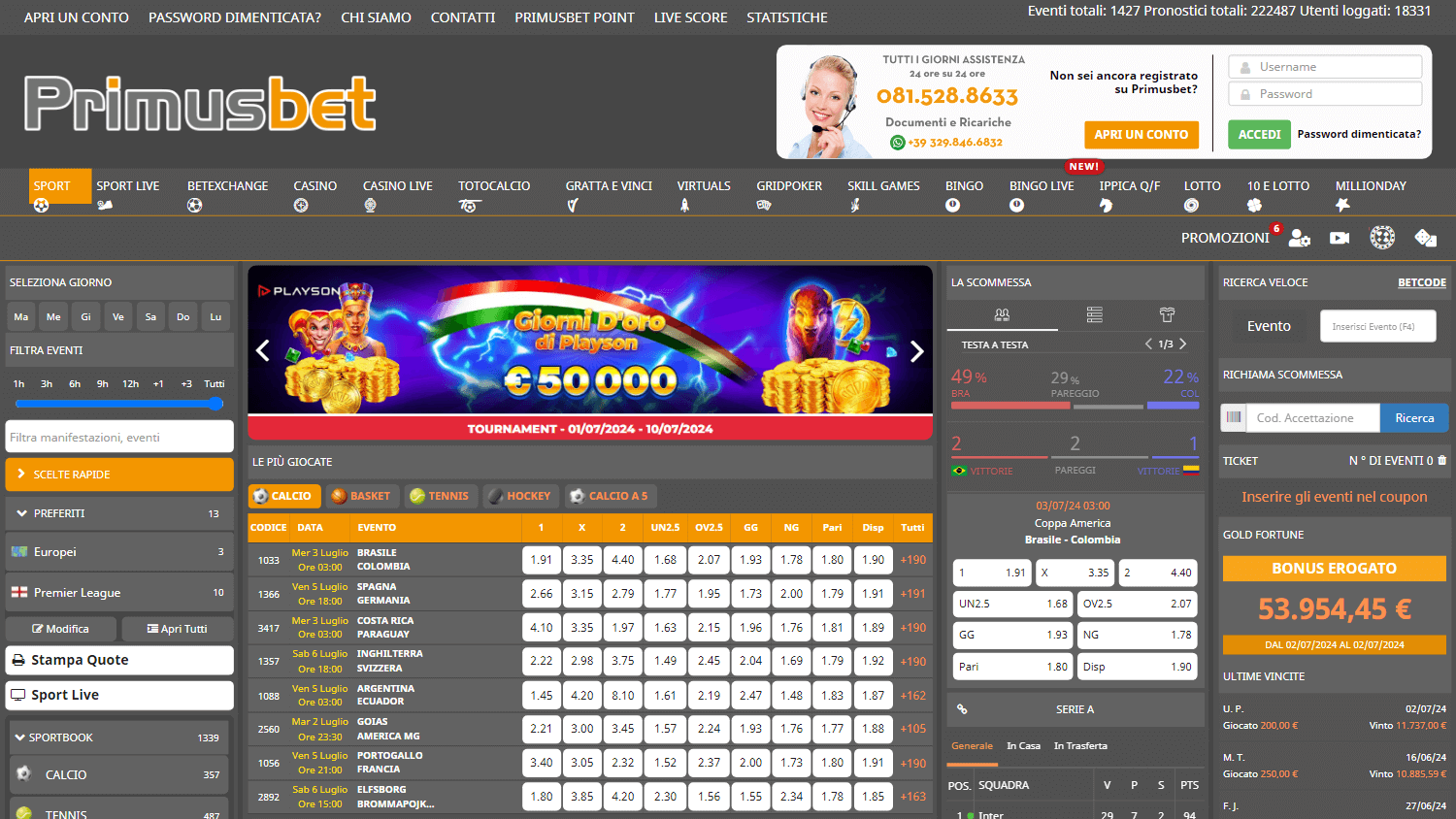The image size is (1456, 819).
Task: Switch to the Basket tab
Action: pyautogui.click(x=361, y=496)
